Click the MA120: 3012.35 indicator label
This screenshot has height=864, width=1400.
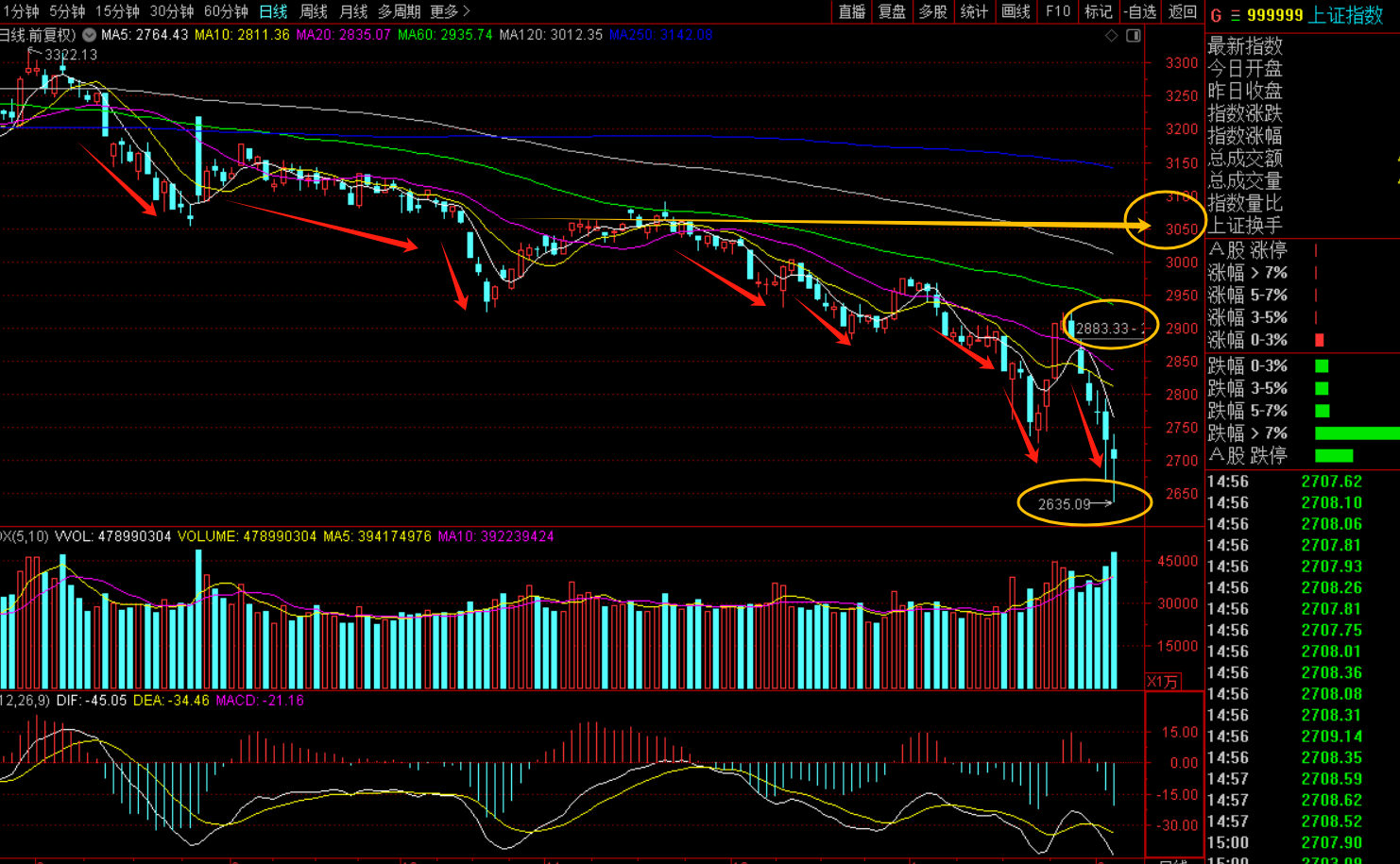[551, 35]
